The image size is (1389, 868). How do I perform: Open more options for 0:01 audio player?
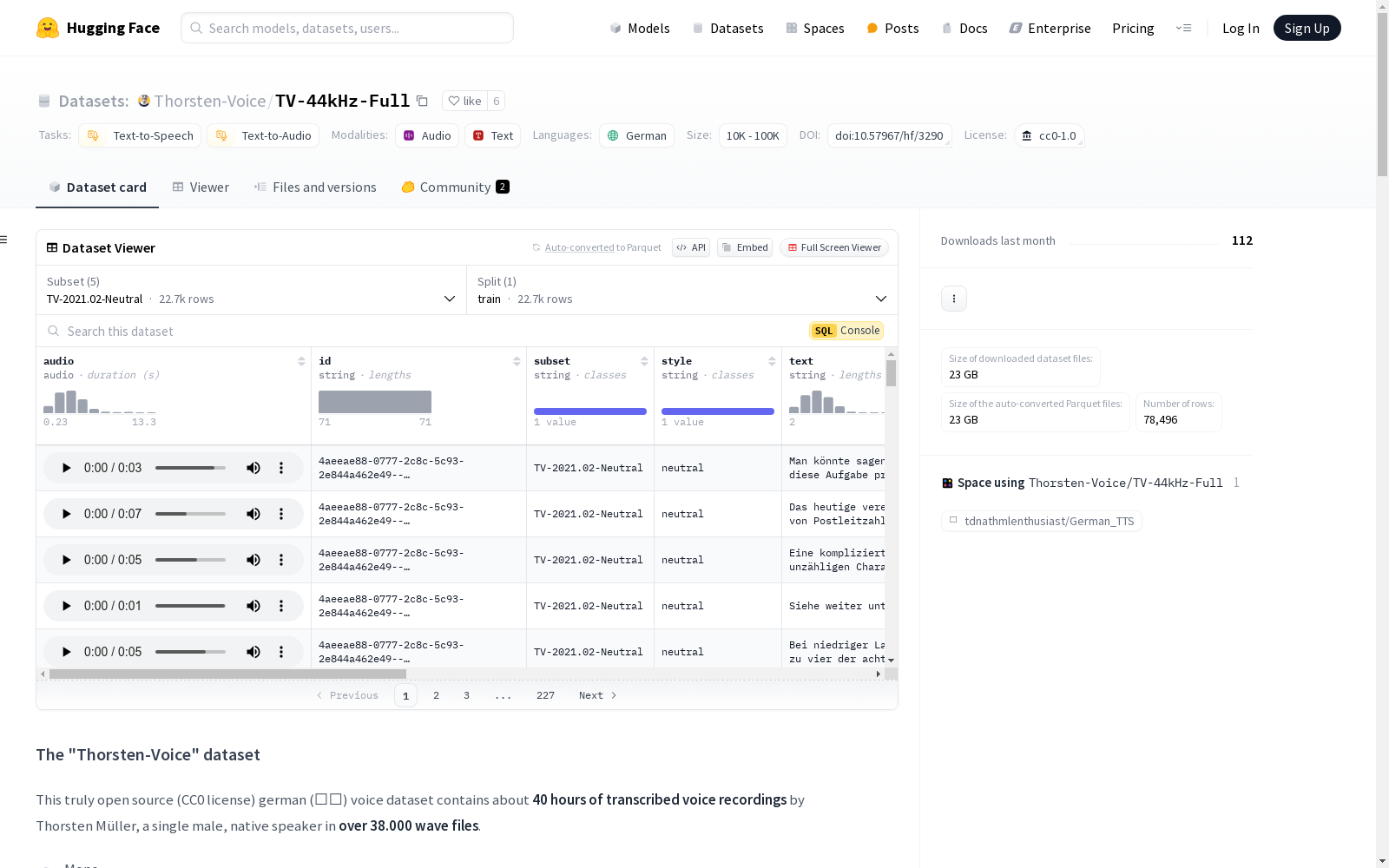281,606
